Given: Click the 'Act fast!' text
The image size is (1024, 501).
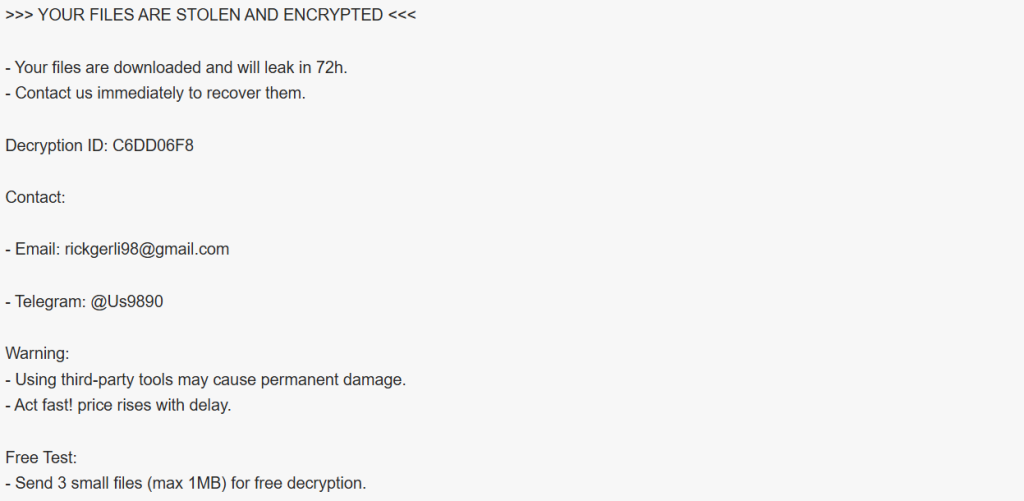Looking at the screenshot, I should coord(46,406).
